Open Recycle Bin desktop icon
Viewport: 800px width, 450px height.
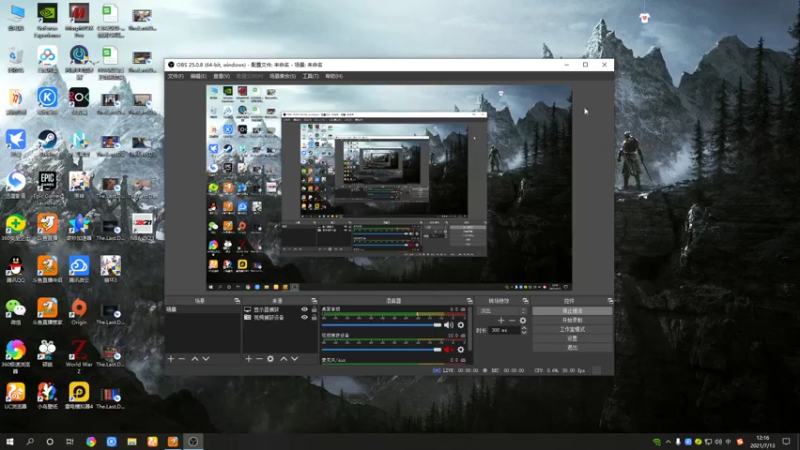16,59
